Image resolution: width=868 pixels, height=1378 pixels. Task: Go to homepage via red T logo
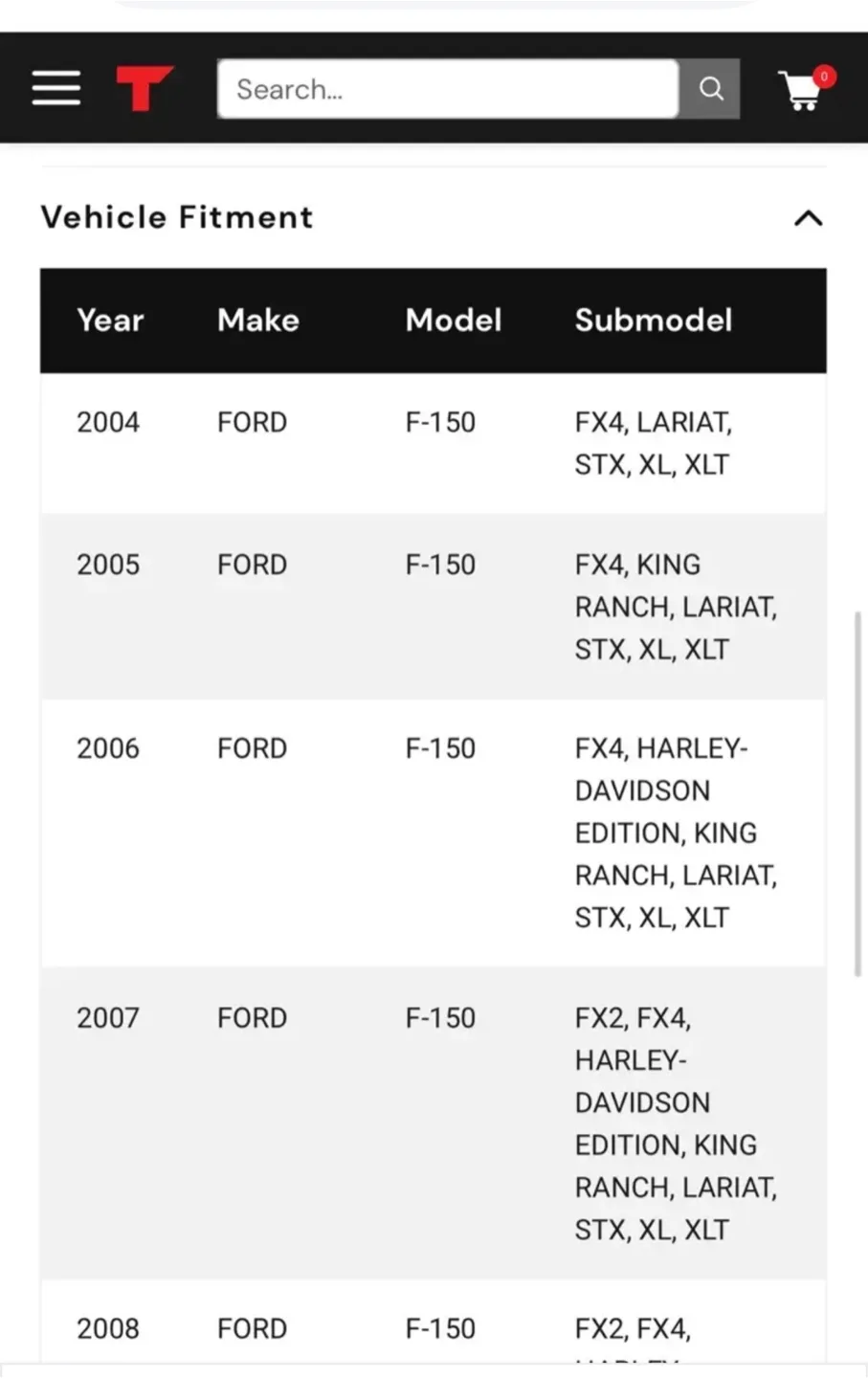[145, 88]
